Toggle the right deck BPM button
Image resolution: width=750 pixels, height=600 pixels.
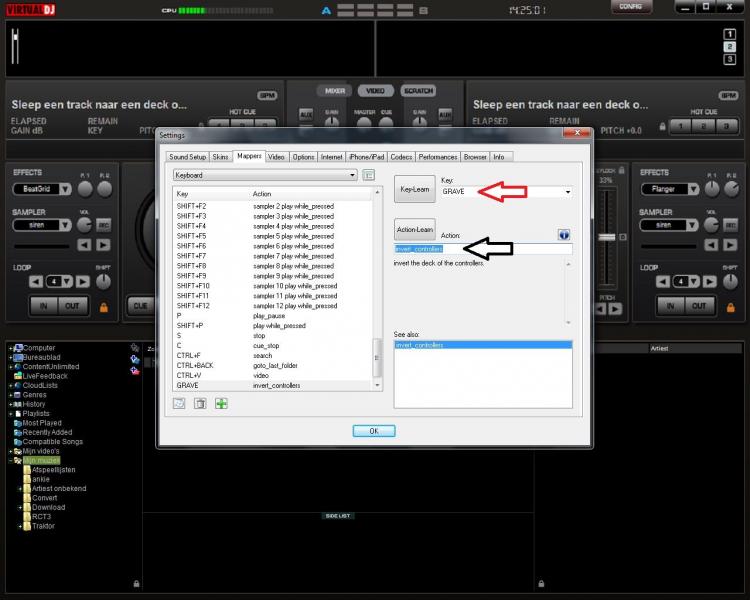[x=728, y=95]
